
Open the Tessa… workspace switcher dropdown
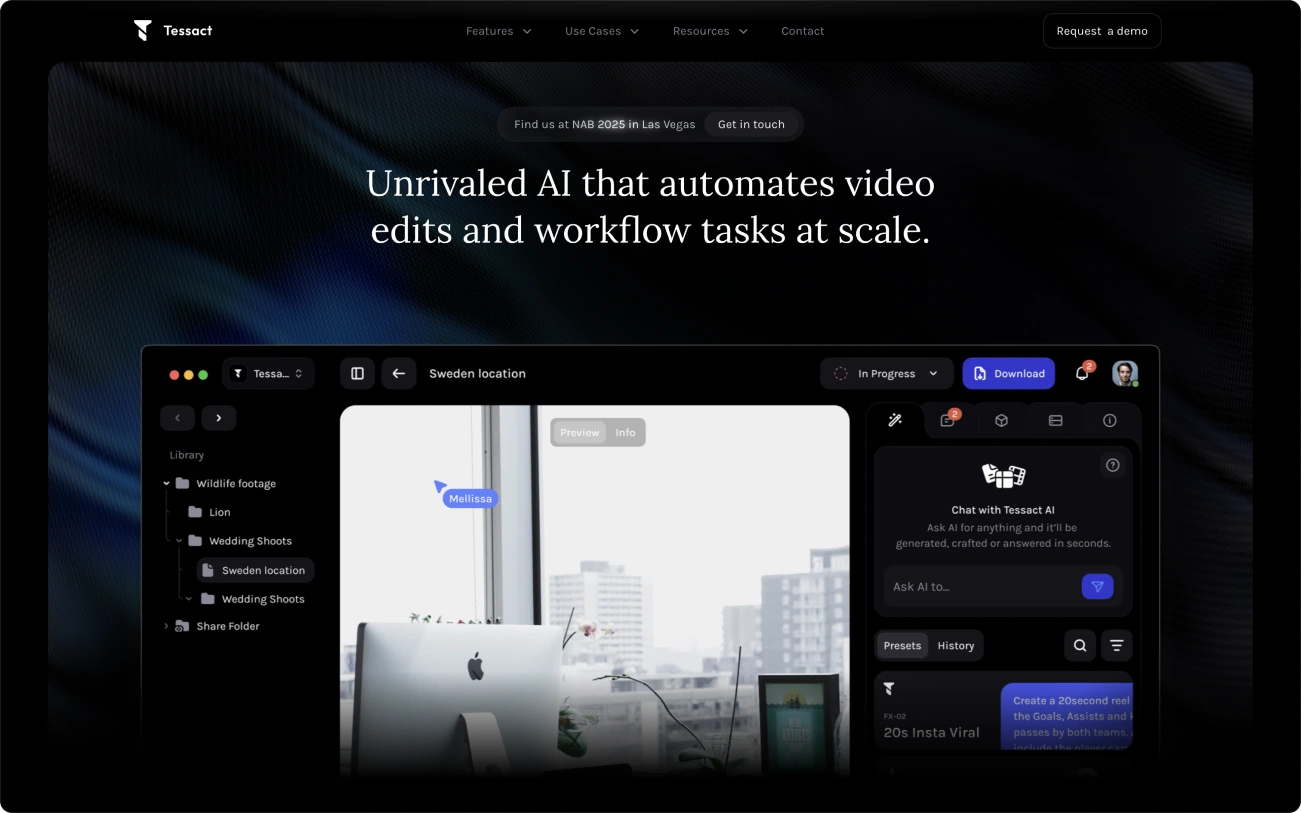tap(268, 374)
